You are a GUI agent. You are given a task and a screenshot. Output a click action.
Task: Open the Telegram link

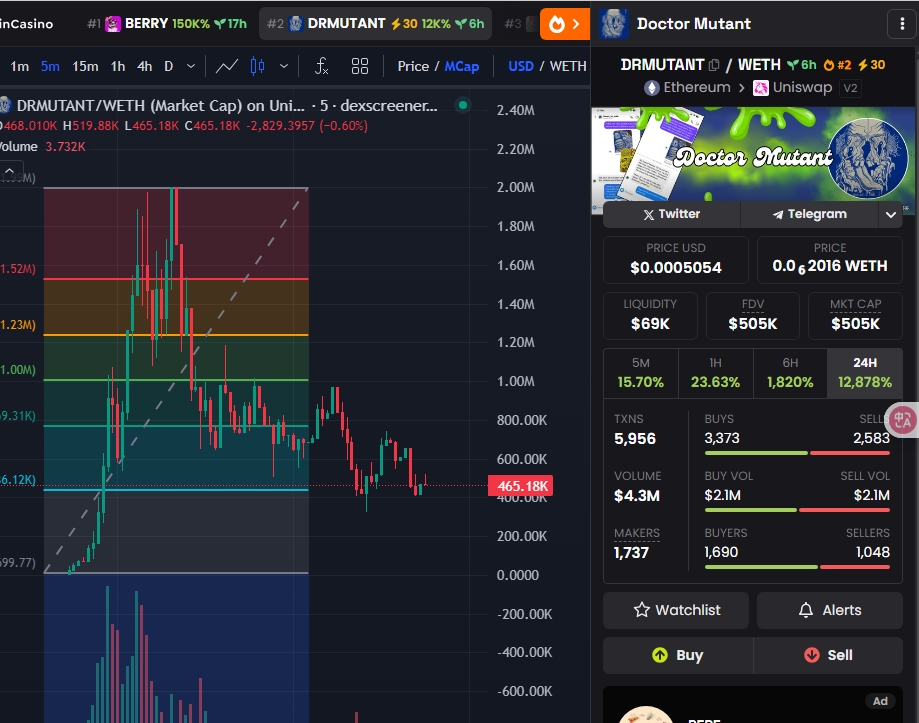(809, 214)
